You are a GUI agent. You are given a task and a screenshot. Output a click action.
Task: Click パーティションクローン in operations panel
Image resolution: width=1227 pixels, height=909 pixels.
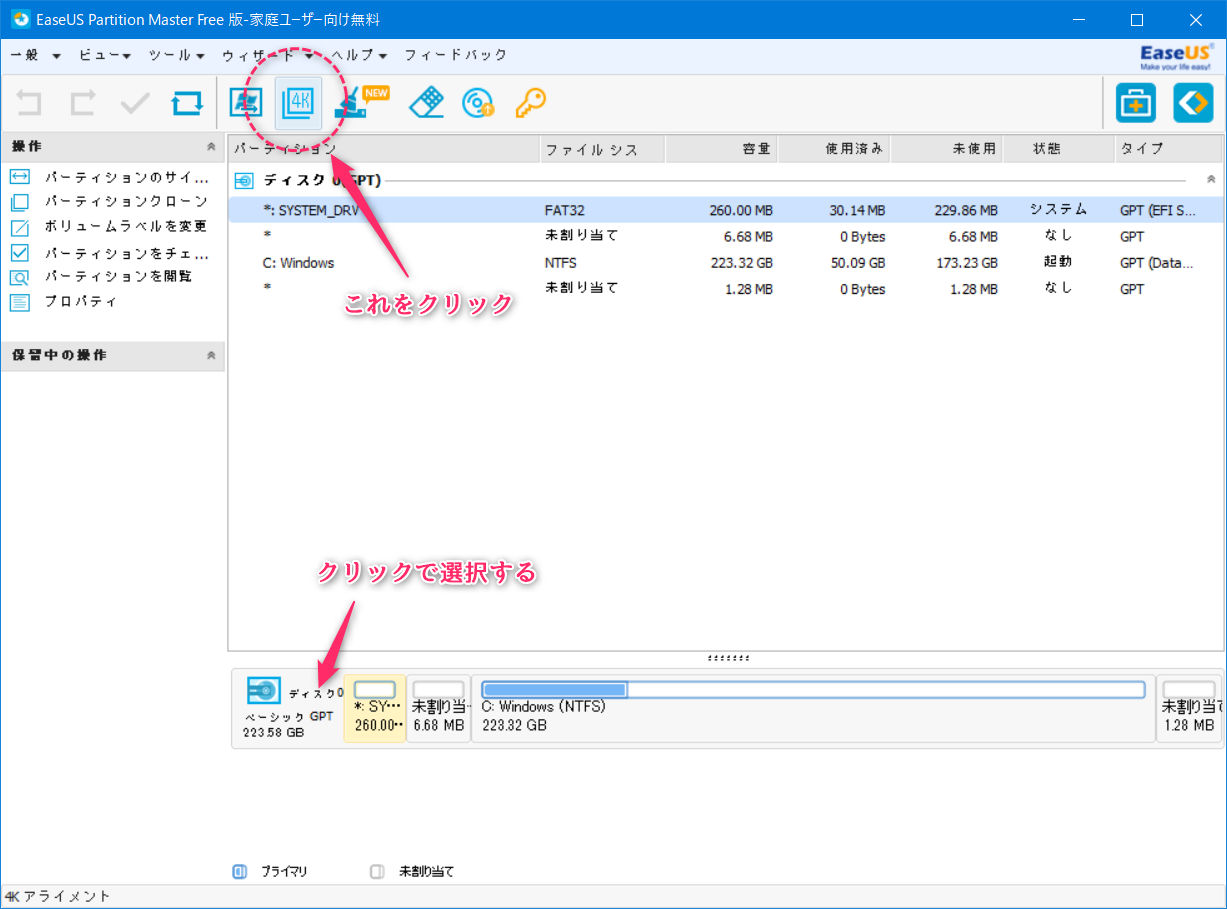pos(125,202)
